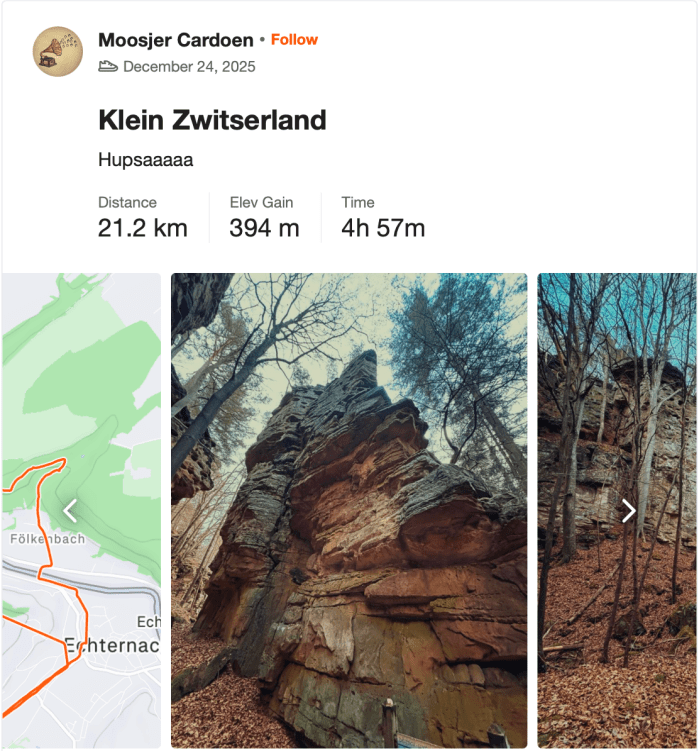Click the Fölkenbach label on map

(x=47, y=539)
